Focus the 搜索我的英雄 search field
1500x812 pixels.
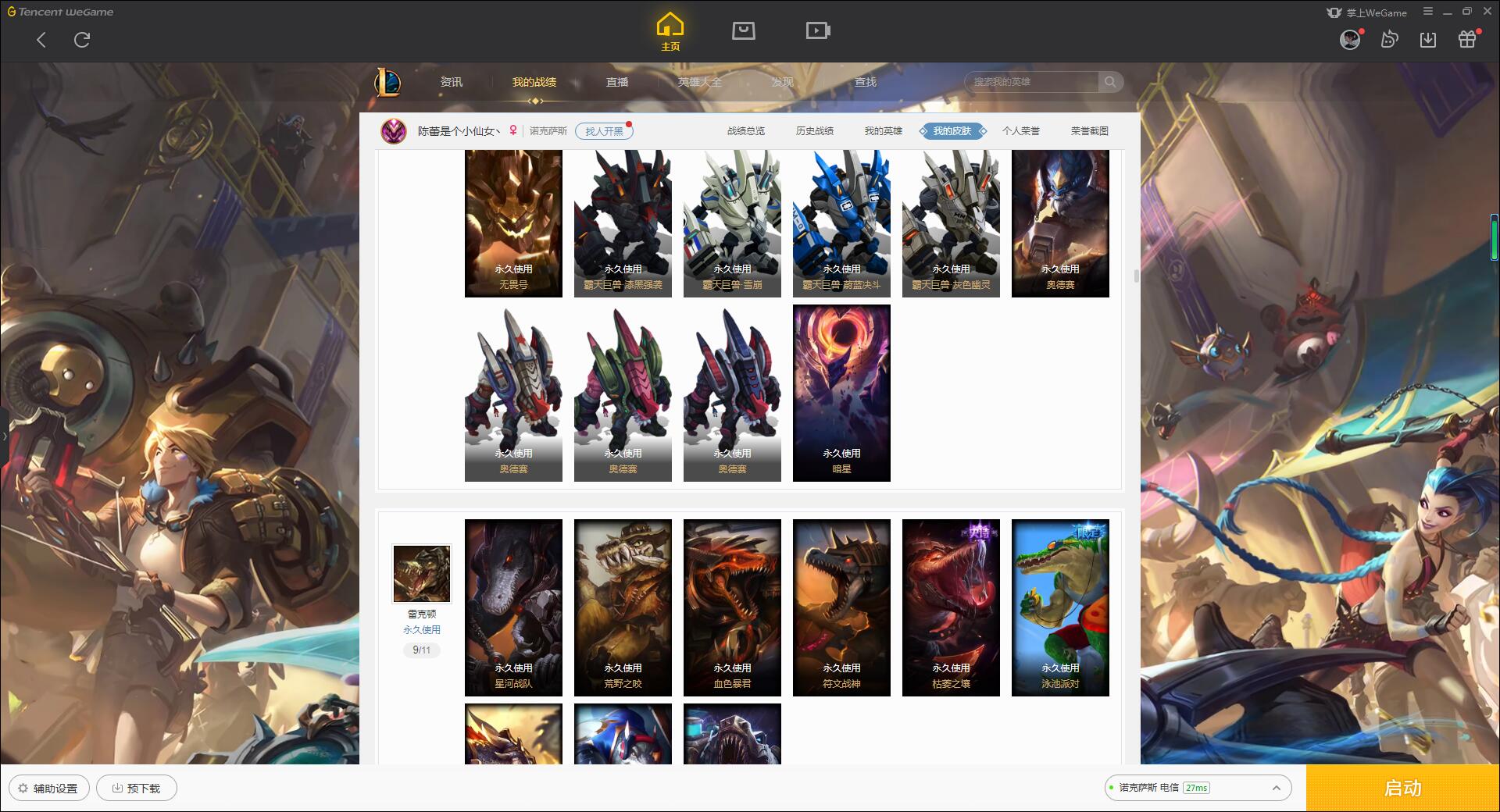[x=1031, y=82]
